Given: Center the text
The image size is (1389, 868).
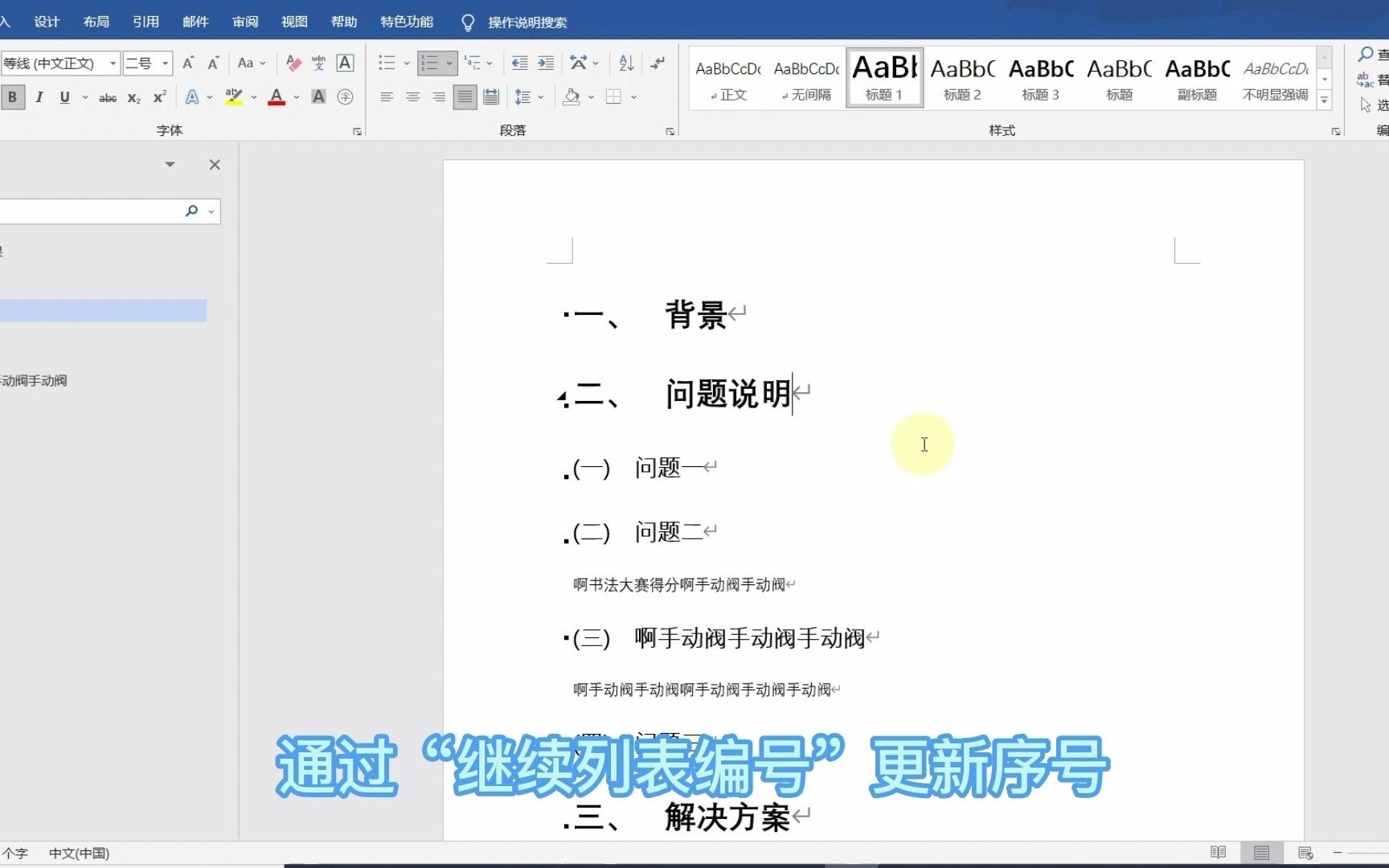Looking at the screenshot, I should pyautogui.click(x=413, y=97).
